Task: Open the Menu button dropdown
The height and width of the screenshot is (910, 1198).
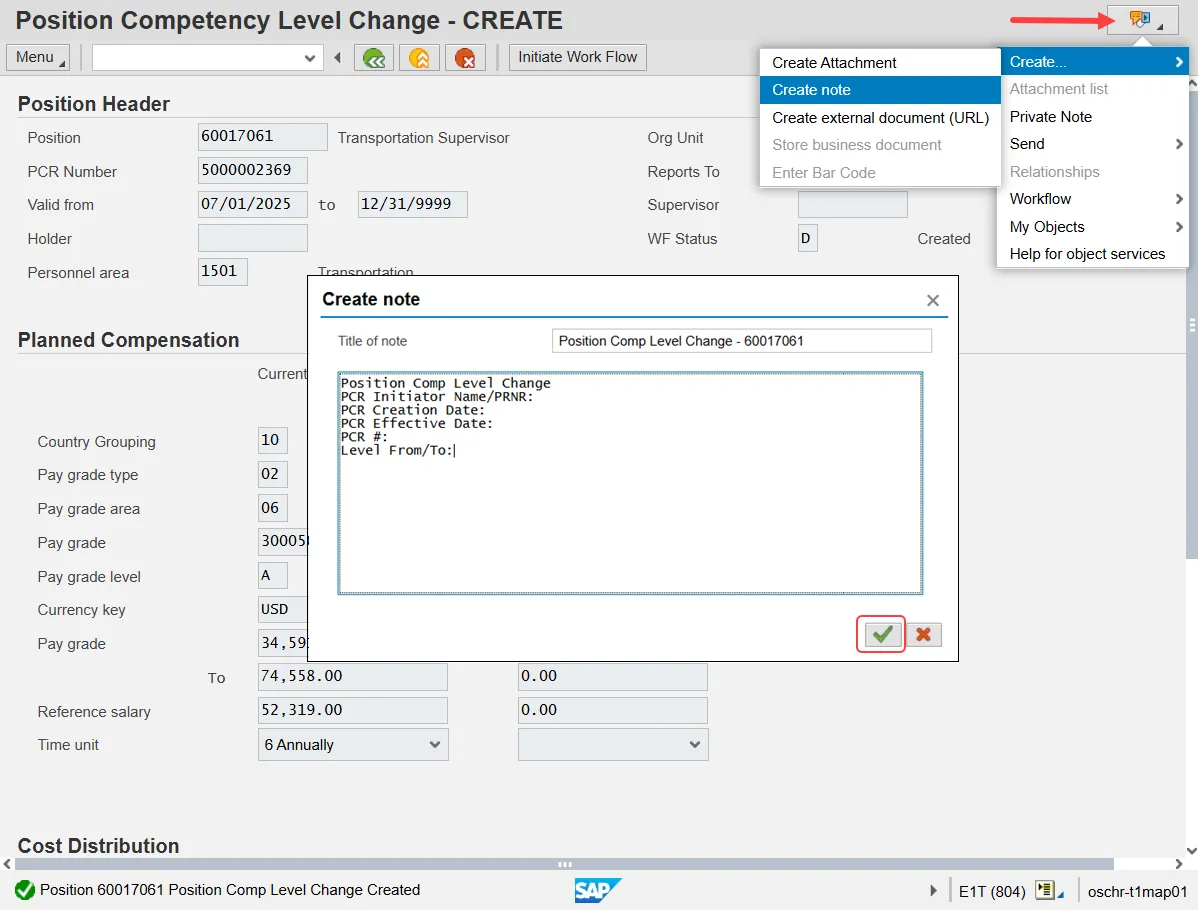Action: point(38,58)
